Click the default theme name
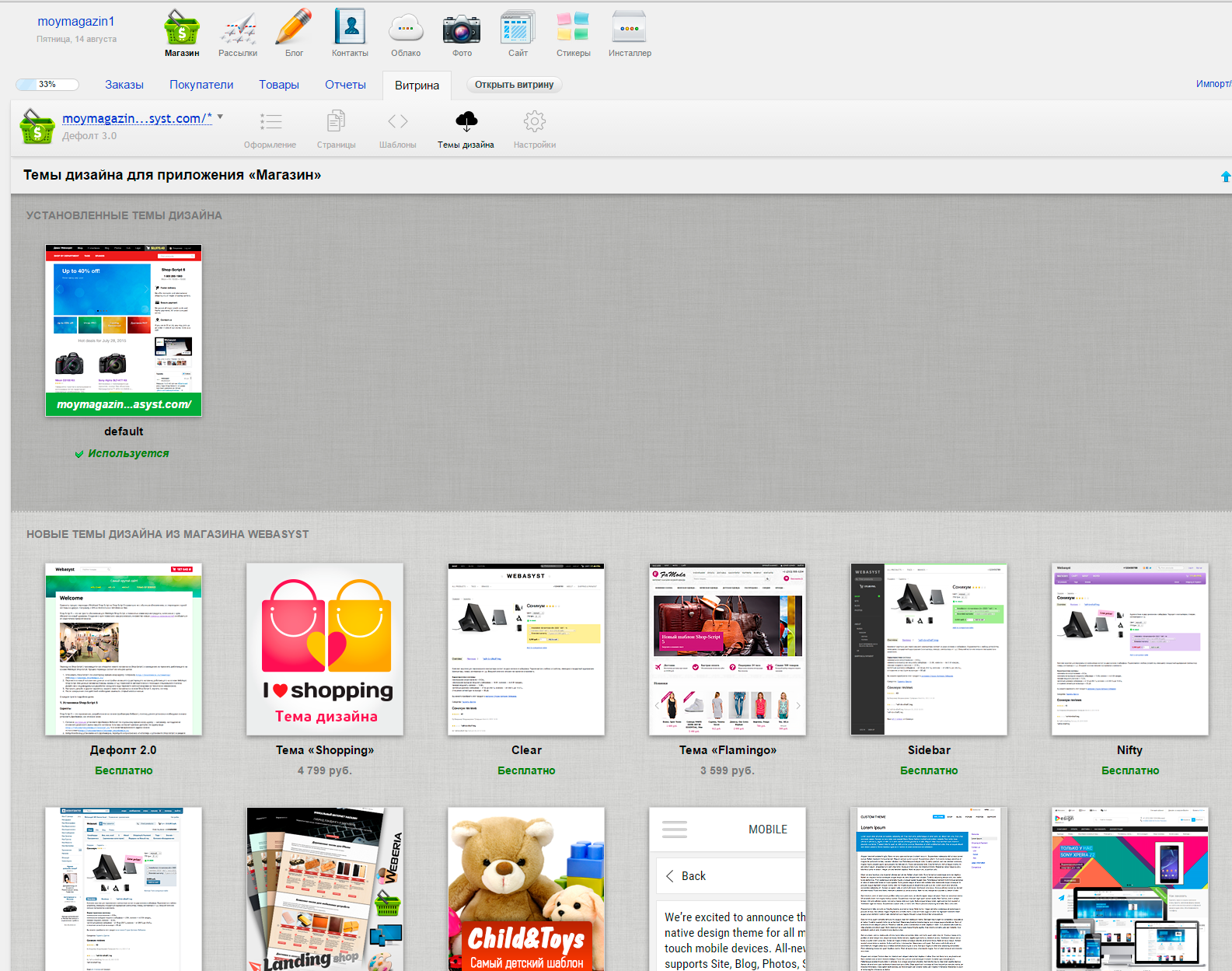Image resolution: width=1232 pixels, height=971 pixels. coord(124,431)
